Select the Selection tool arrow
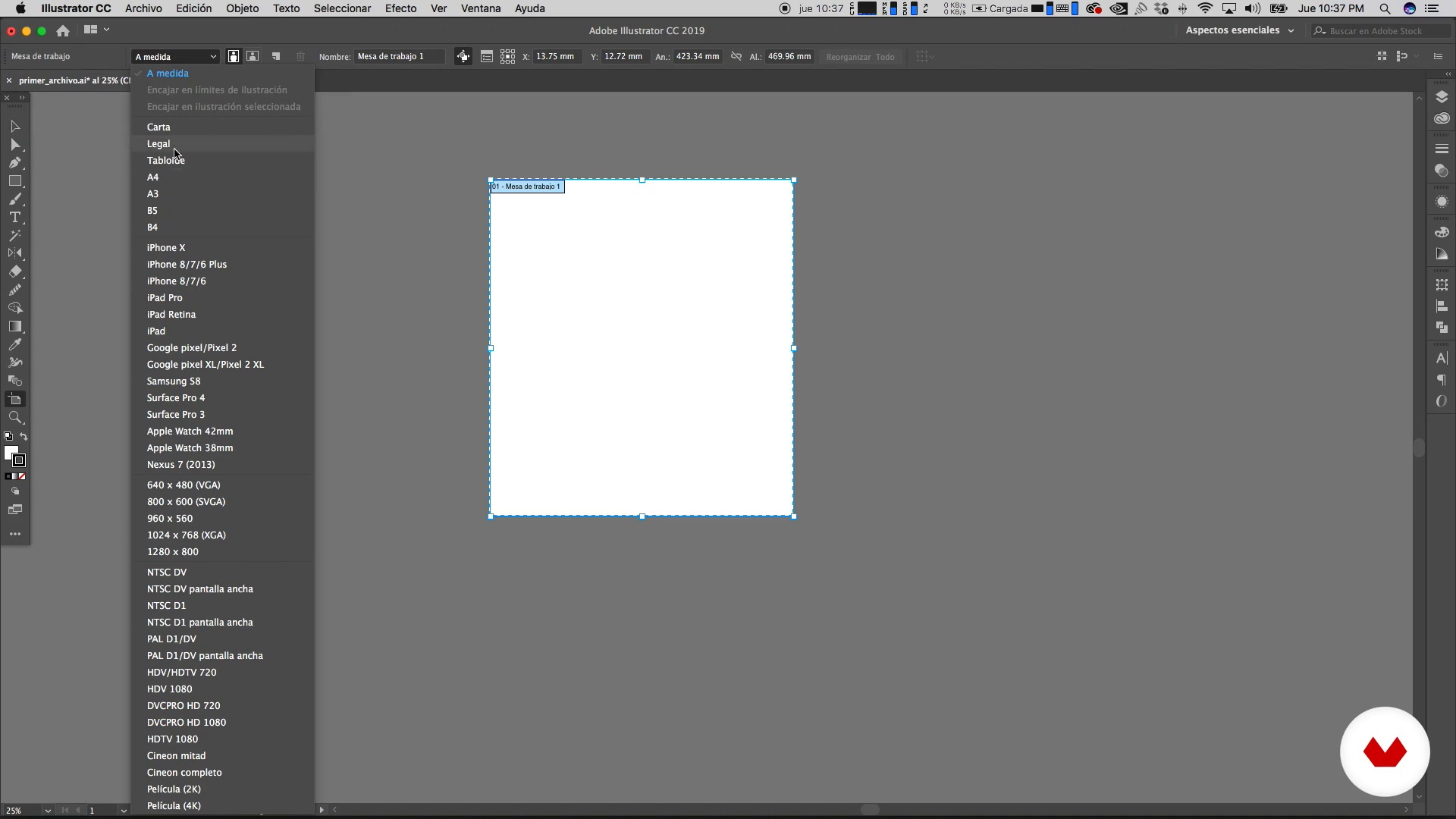Screen dimensions: 1456x819 point(14,126)
